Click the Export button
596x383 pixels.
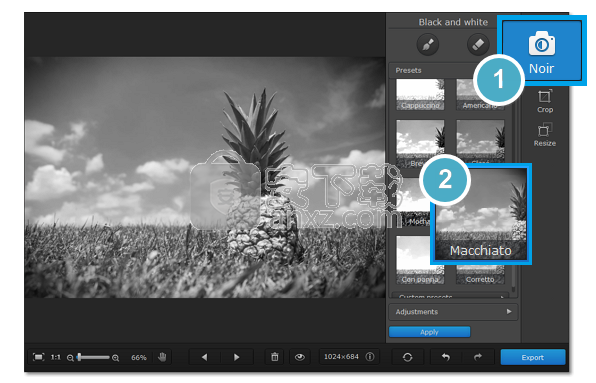point(533,357)
